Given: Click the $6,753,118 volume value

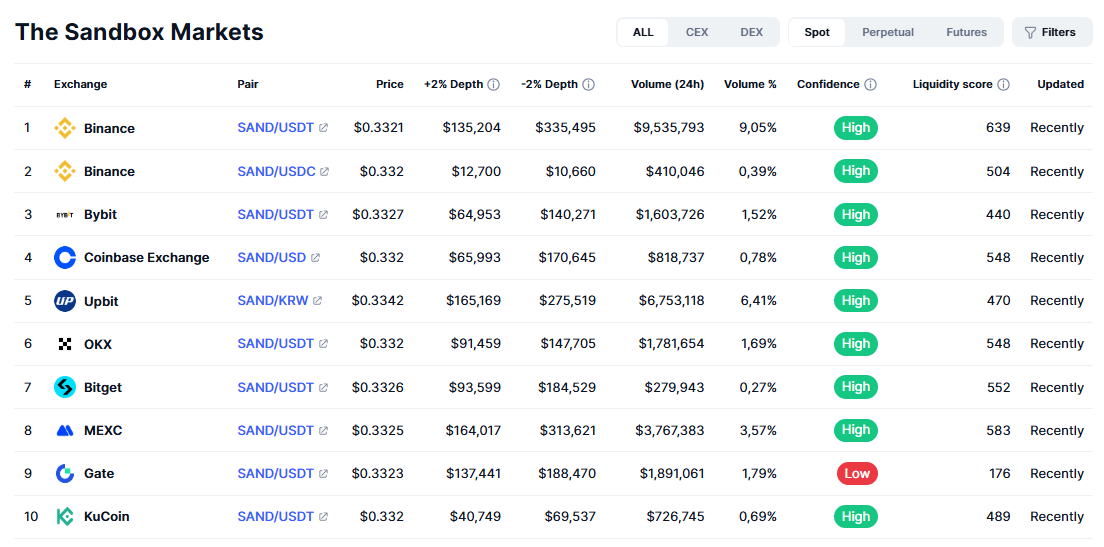Looking at the screenshot, I should [x=671, y=301].
